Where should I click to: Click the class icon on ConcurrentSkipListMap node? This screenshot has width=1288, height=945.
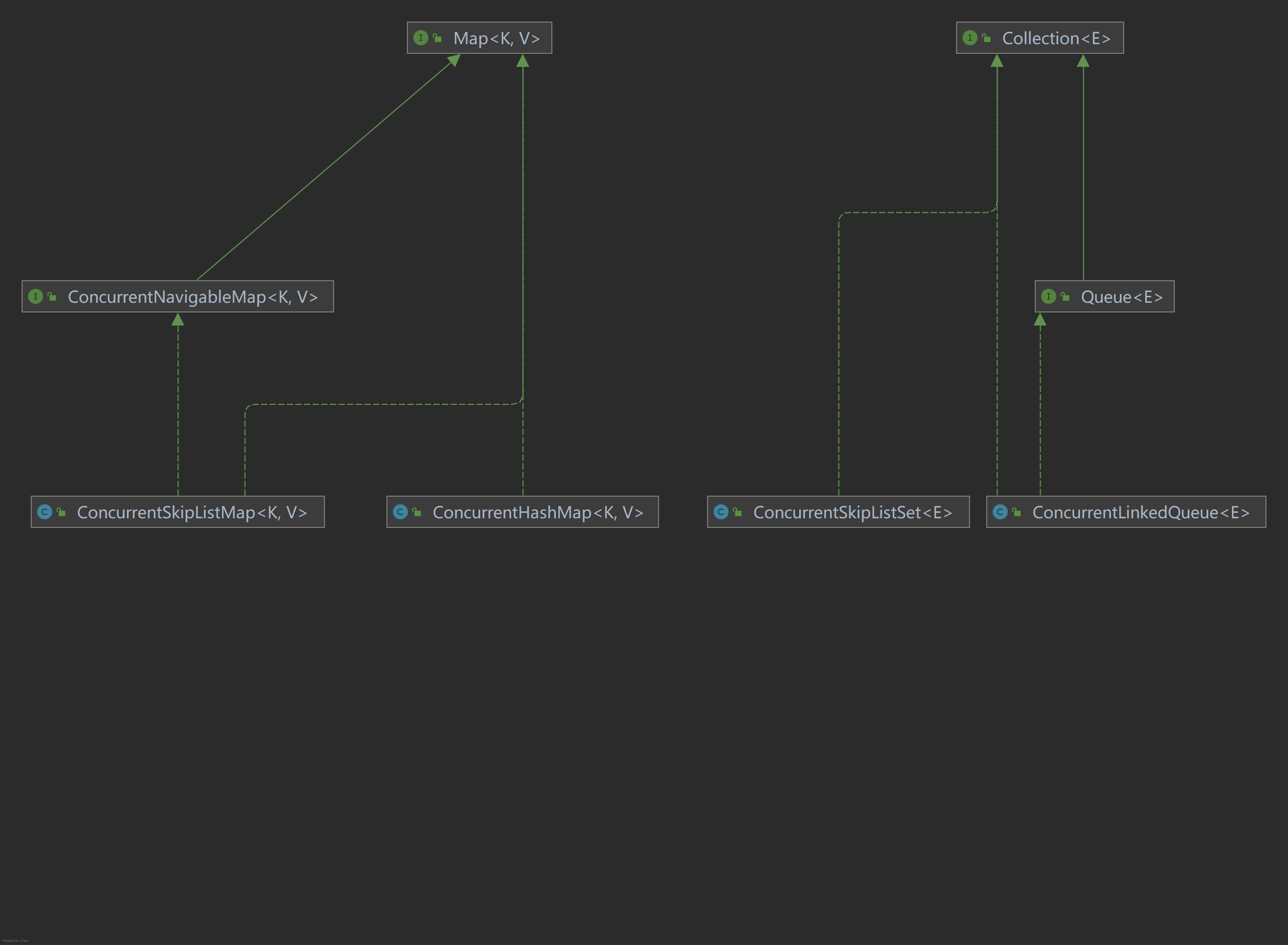coord(45,512)
